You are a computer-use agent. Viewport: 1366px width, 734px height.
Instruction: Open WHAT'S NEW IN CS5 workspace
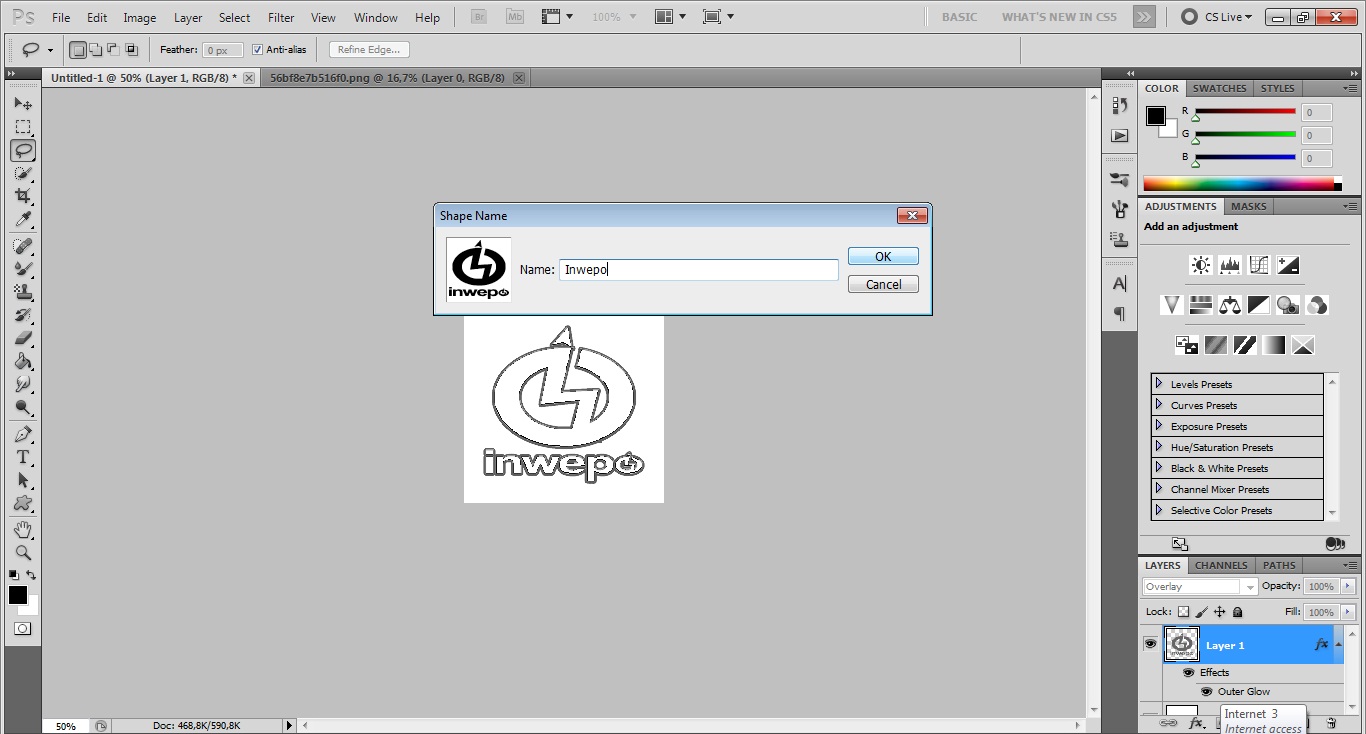click(1059, 17)
